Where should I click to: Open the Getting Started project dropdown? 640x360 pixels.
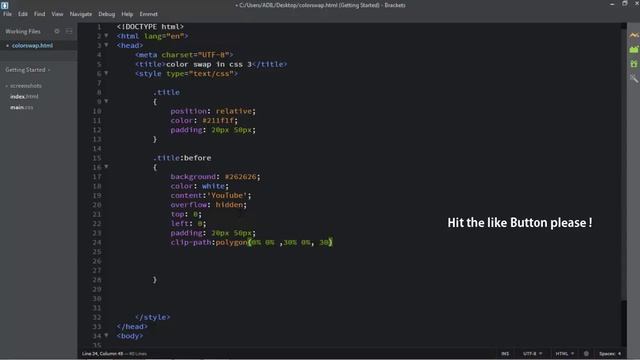click(x=28, y=70)
